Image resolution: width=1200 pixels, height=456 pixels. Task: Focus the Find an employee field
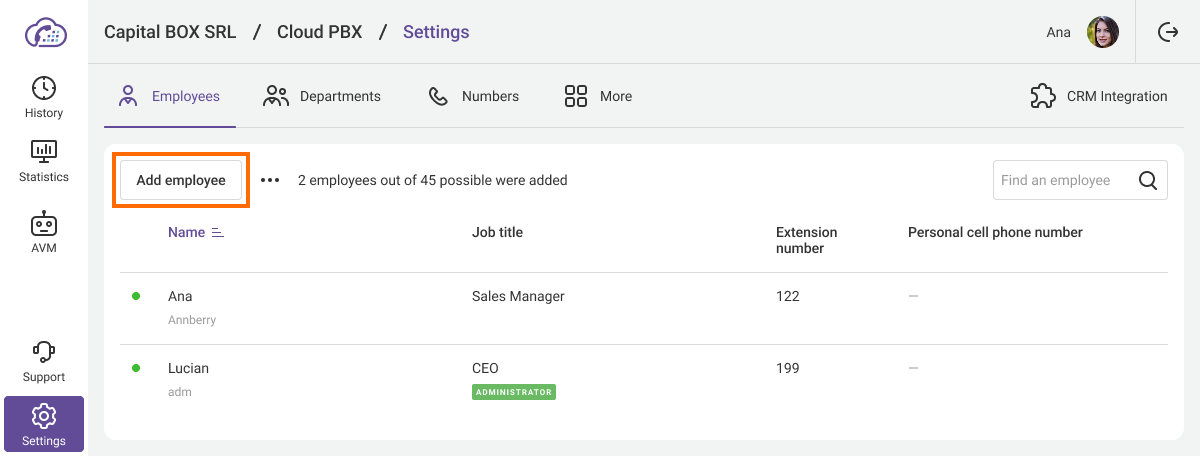click(1062, 181)
